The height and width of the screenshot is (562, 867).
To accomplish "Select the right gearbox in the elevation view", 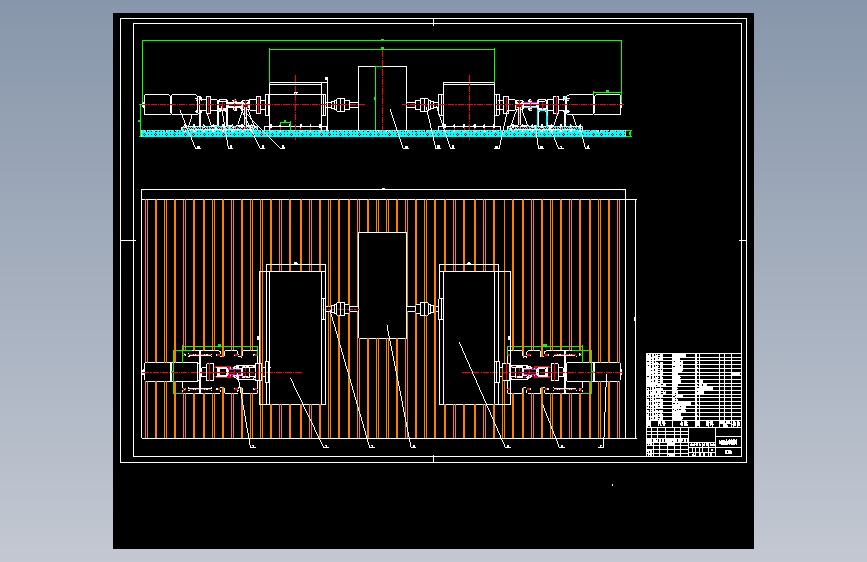I will click(x=469, y=106).
